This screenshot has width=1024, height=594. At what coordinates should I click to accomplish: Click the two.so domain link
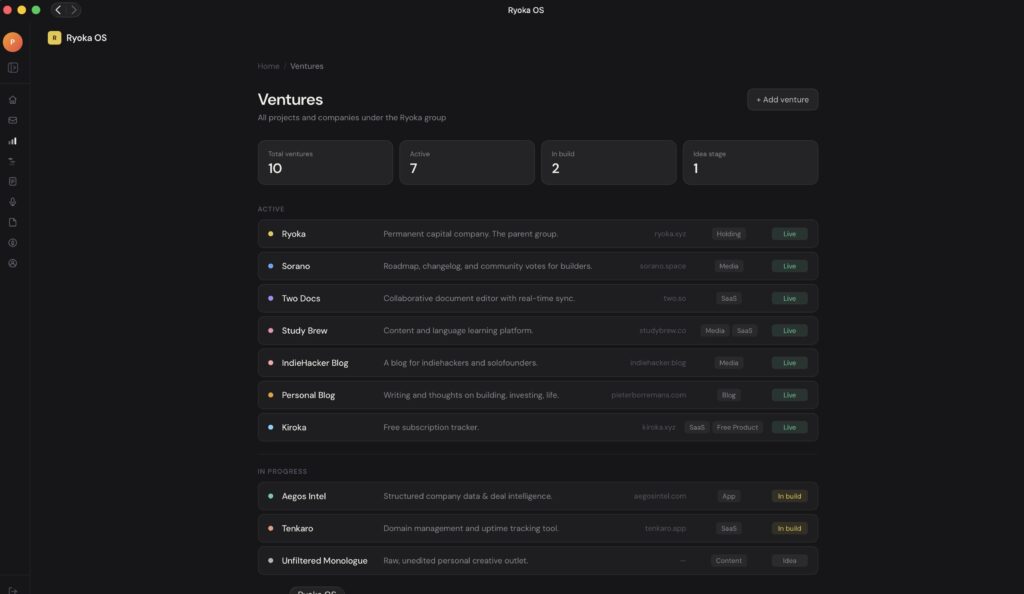click(675, 298)
